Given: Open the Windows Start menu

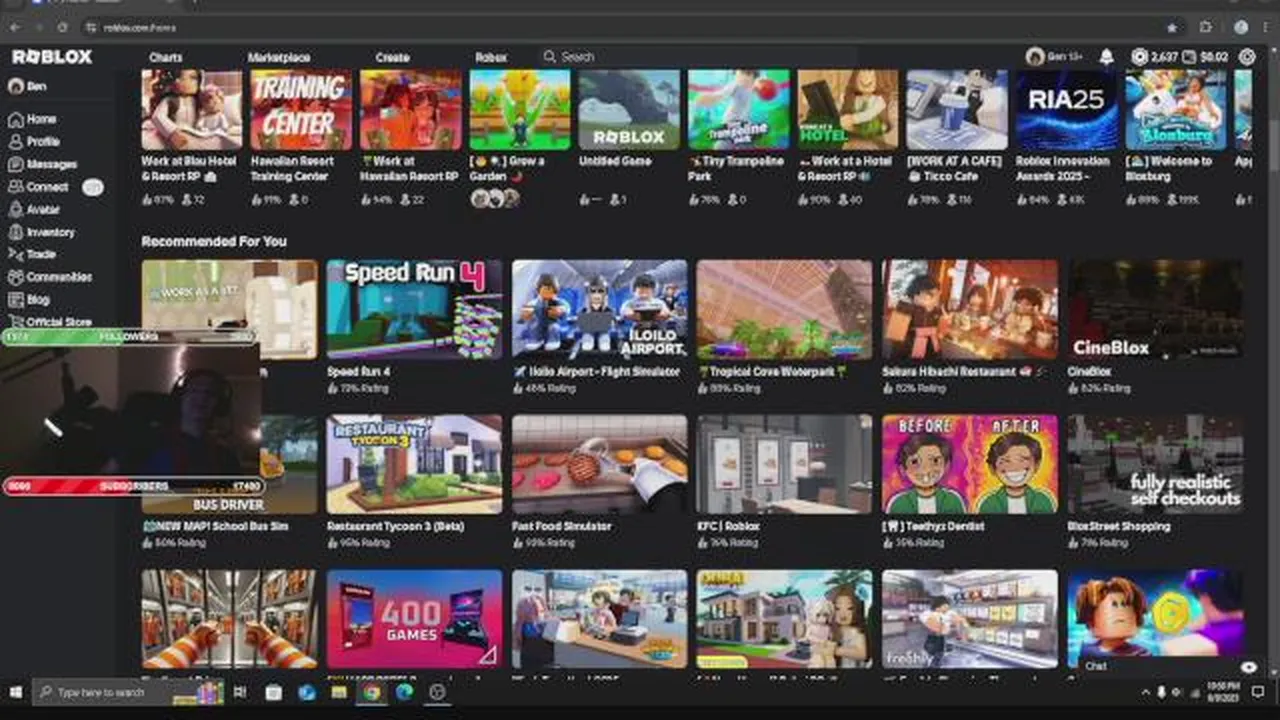Looking at the screenshot, I should point(15,692).
